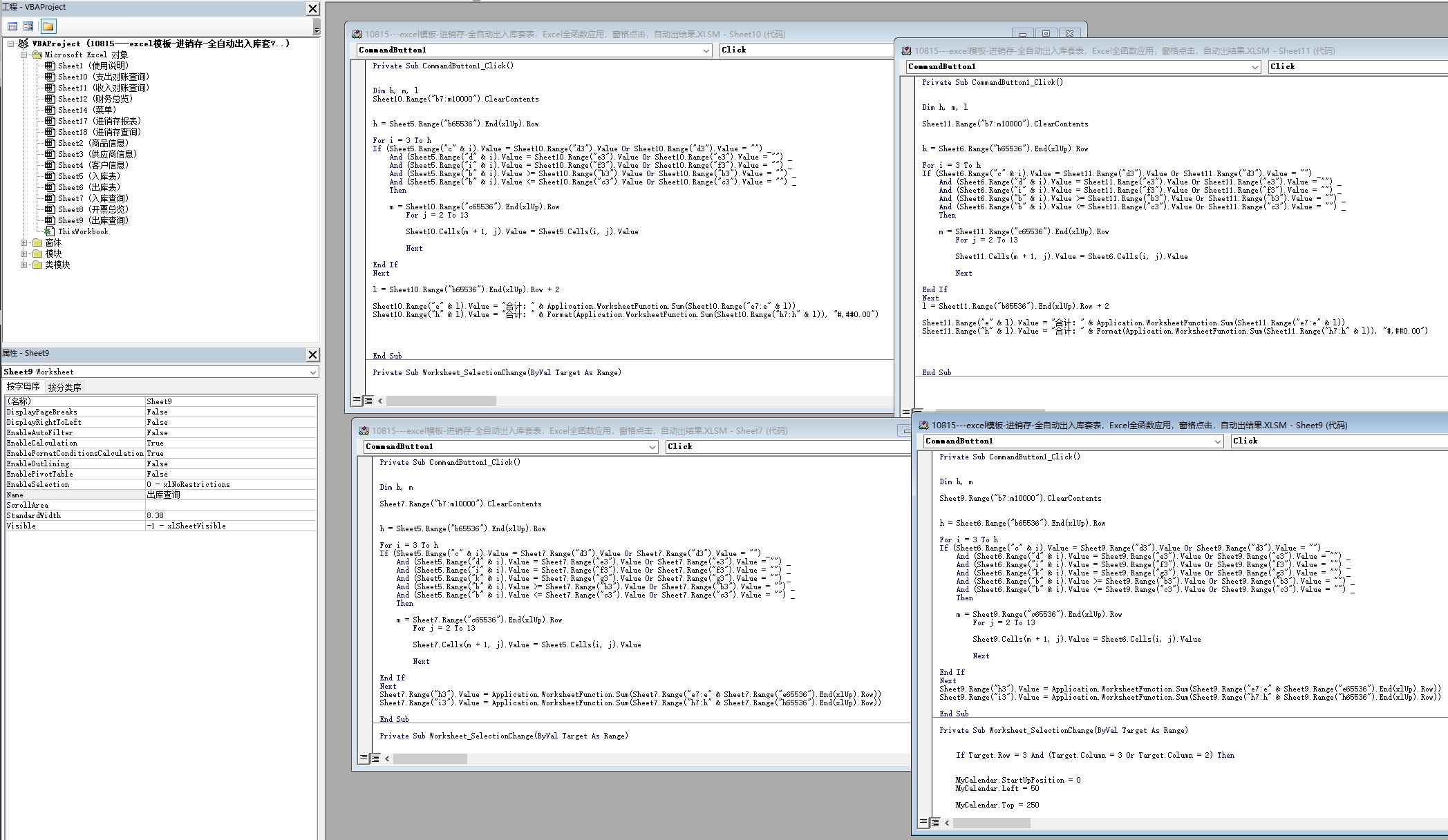Close the Properties panel for Sheet9

pos(313,354)
